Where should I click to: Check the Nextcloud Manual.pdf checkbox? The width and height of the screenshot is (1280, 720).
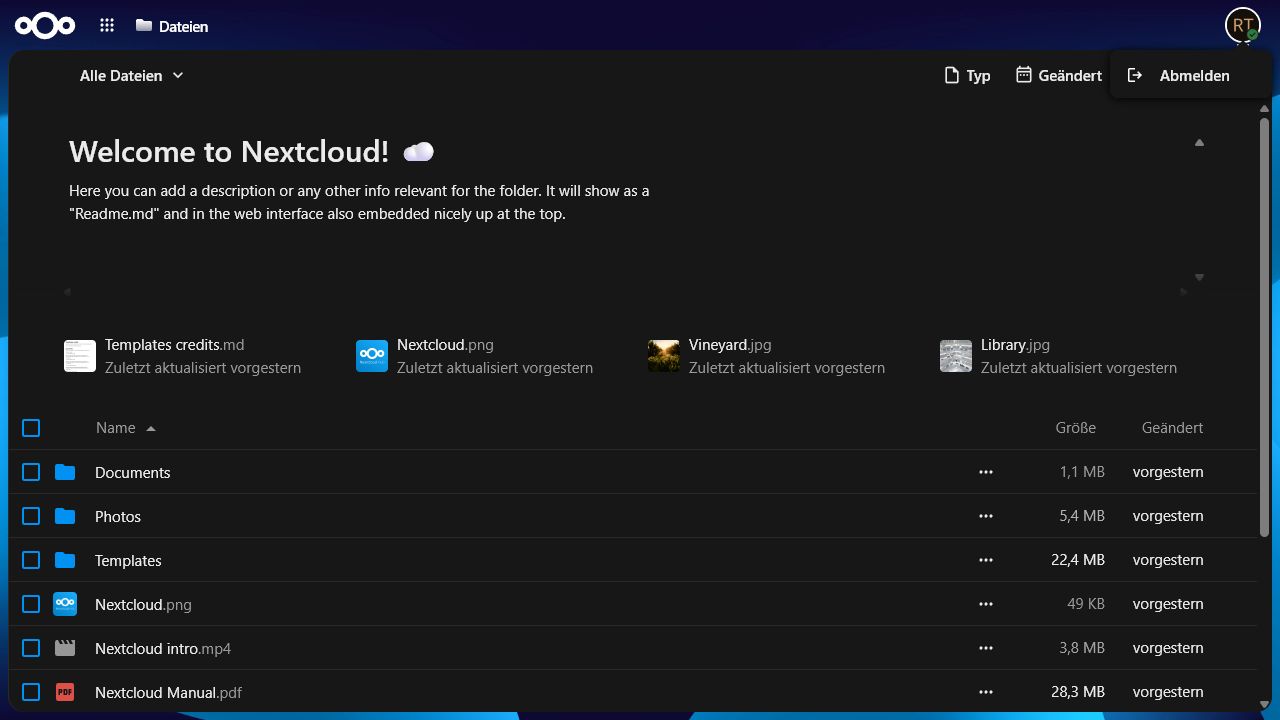click(31, 692)
